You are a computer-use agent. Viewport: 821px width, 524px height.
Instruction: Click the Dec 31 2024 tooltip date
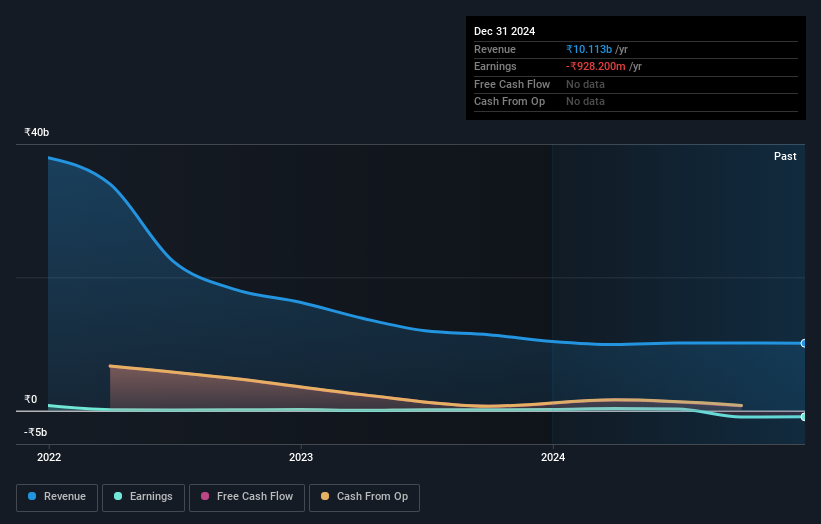[504, 31]
